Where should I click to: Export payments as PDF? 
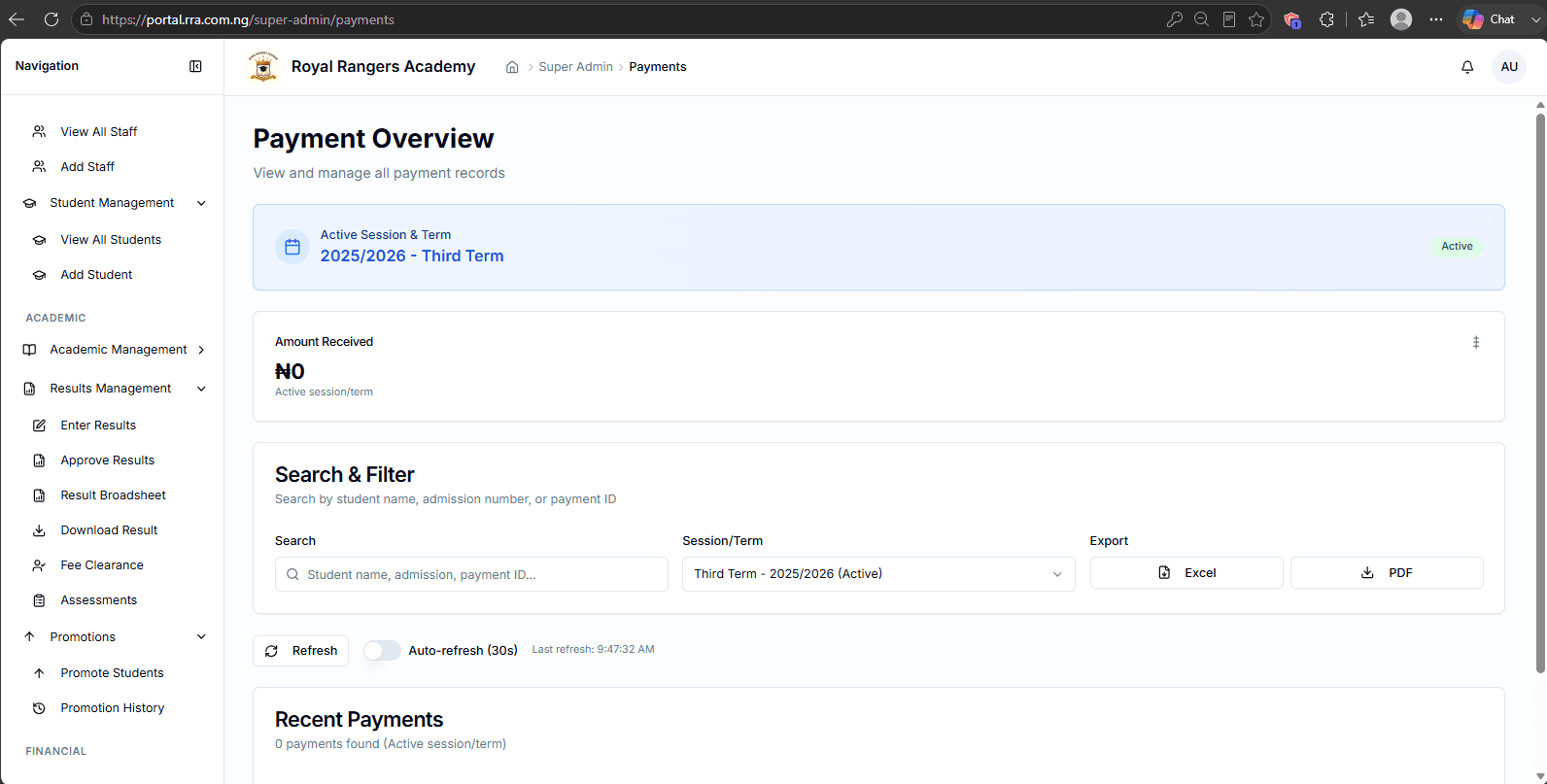pos(1387,573)
